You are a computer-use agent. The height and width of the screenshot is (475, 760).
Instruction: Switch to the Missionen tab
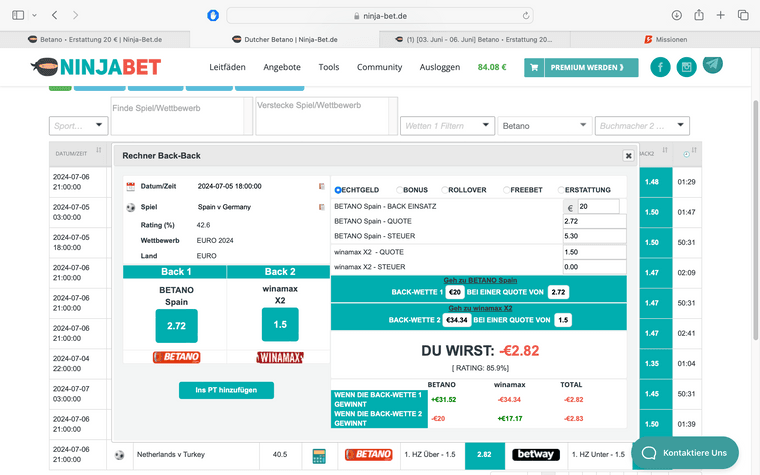coord(665,39)
